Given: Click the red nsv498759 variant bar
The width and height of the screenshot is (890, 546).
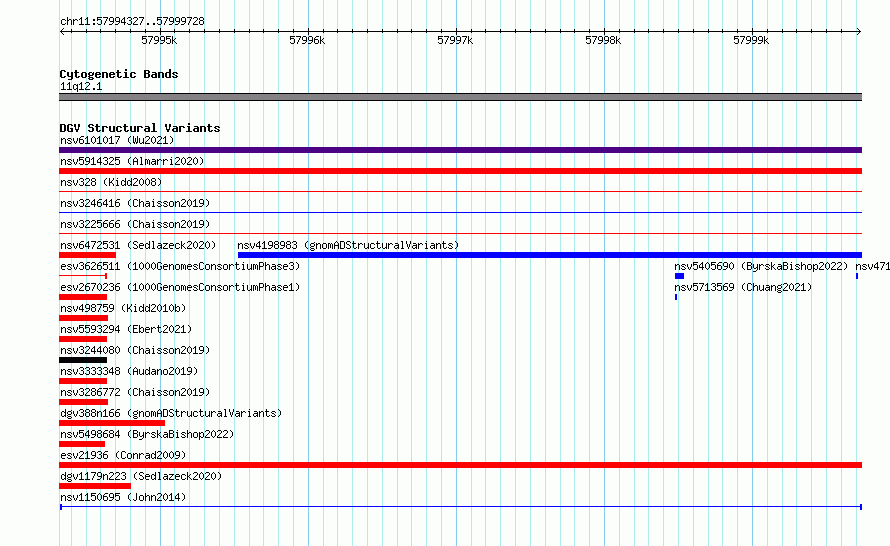Looking at the screenshot, I should pos(83,318).
